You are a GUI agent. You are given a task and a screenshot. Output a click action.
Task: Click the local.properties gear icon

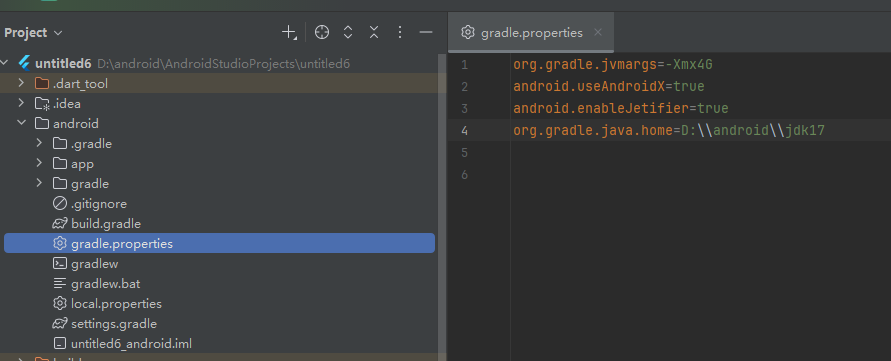click(x=60, y=304)
